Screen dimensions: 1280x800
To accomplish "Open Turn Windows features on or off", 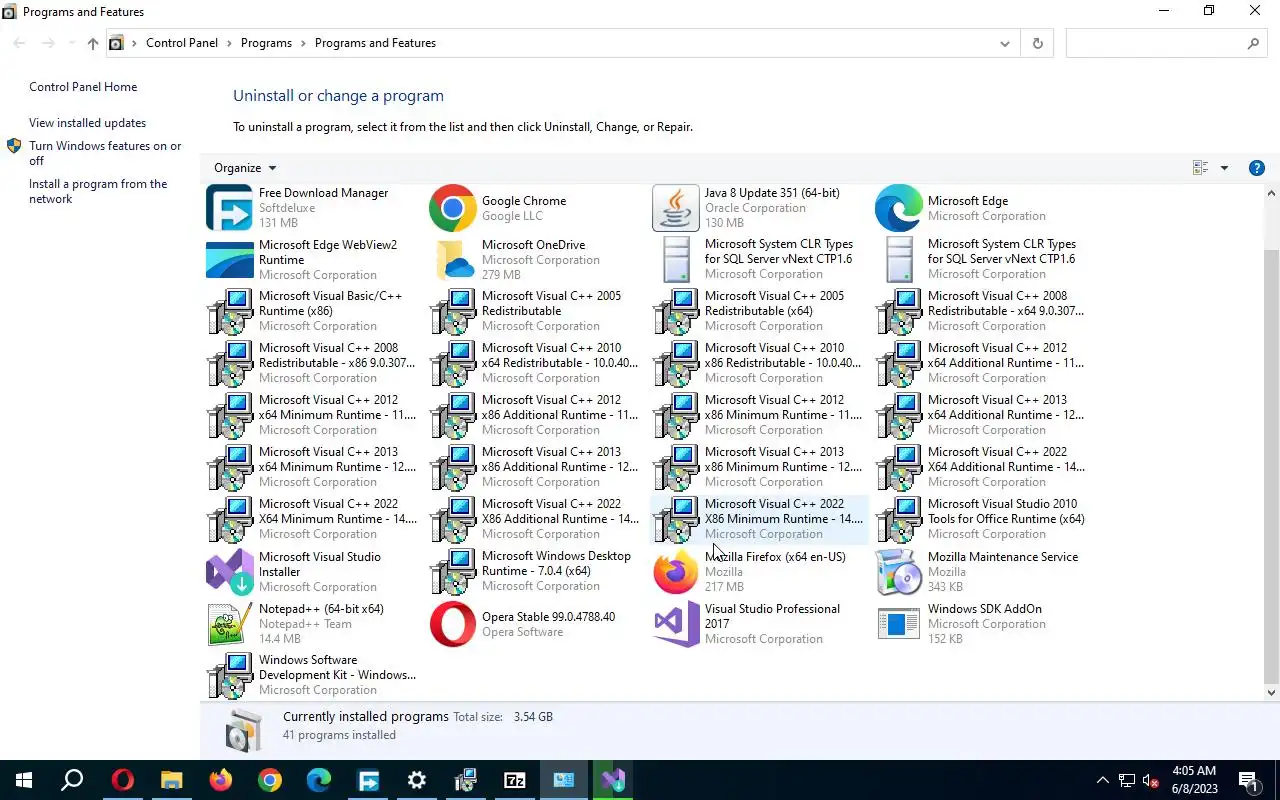I will 105,153.
